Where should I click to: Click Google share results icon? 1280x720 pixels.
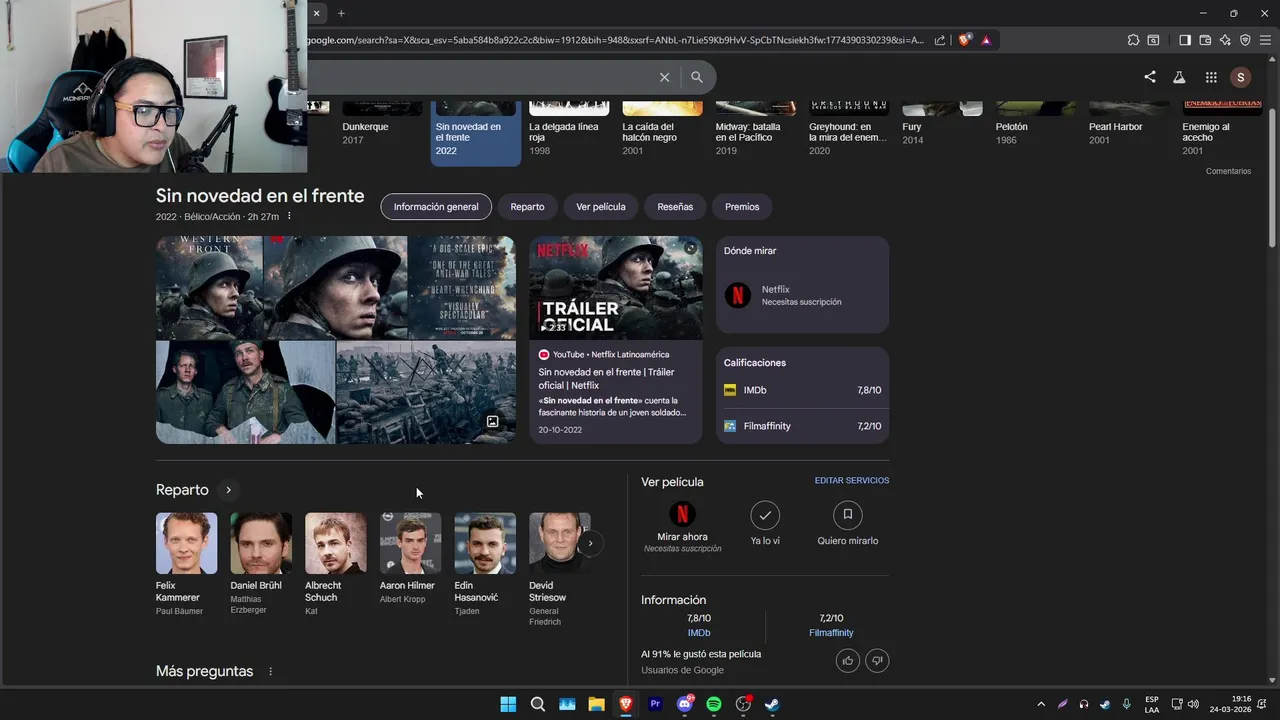(1150, 77)
